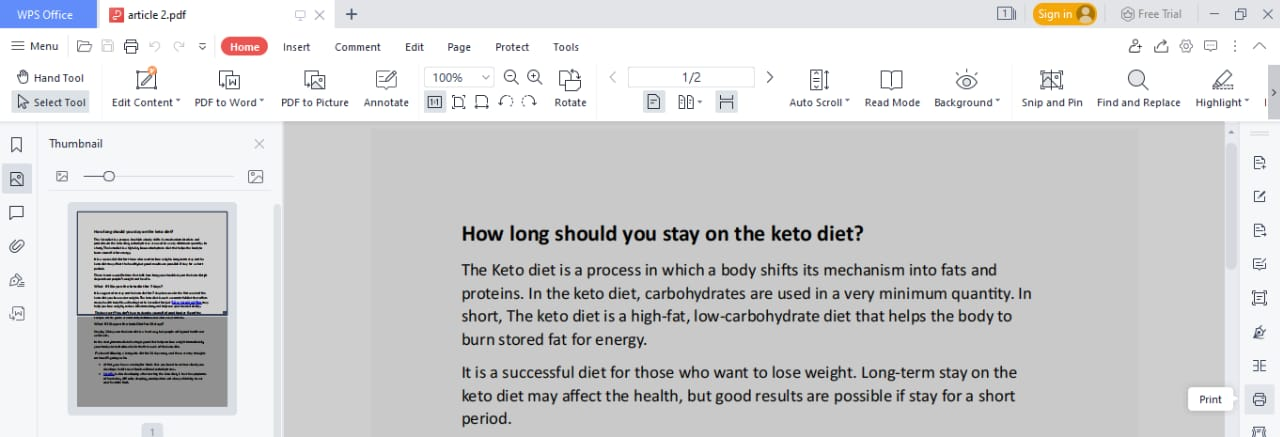Click the Sign in button
The height and width of the screenshot is (437, 1280).
coord(1064,14)
